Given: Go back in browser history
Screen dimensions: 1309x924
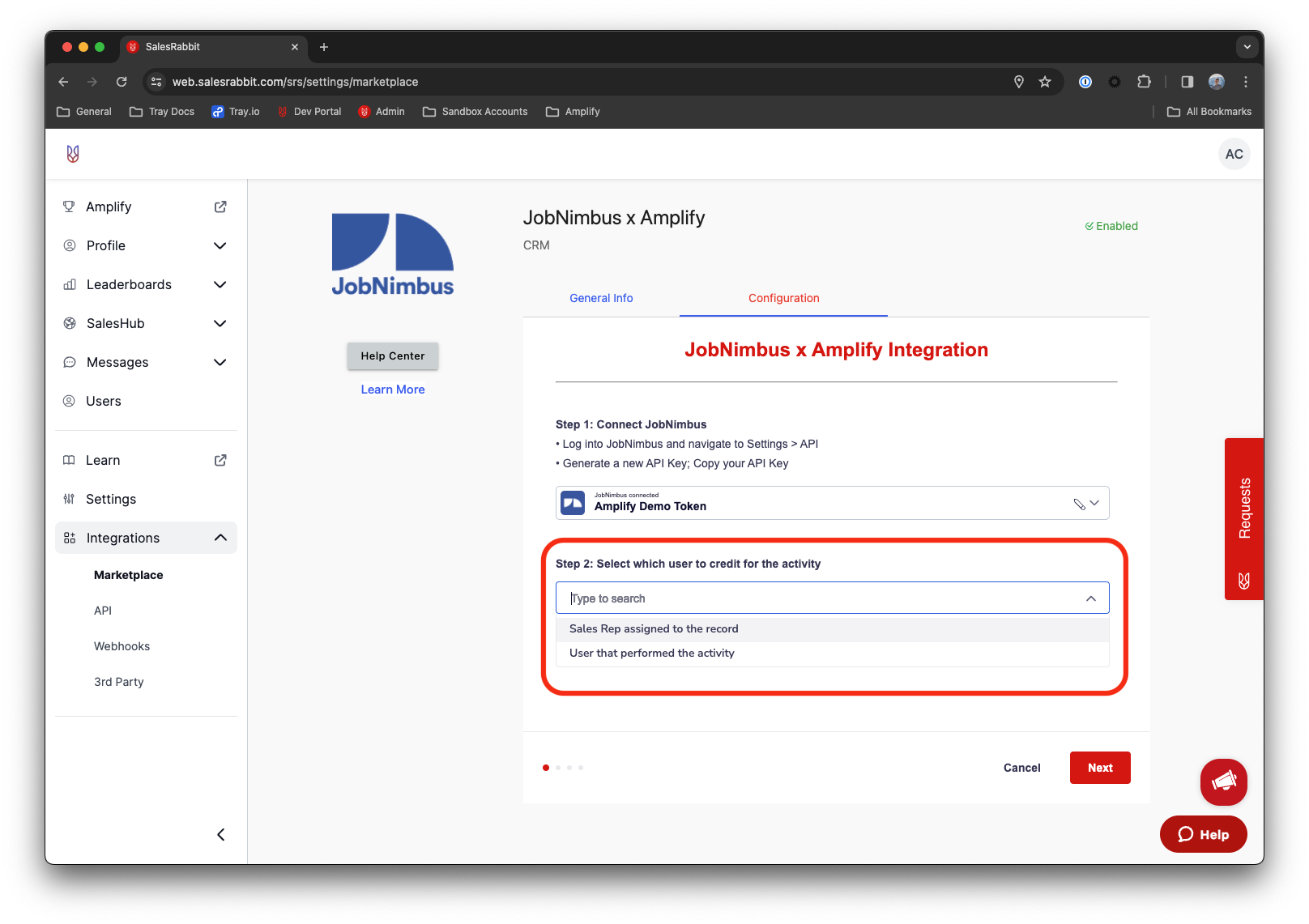Looking at the screenshot, I should (x=63, y=82).
